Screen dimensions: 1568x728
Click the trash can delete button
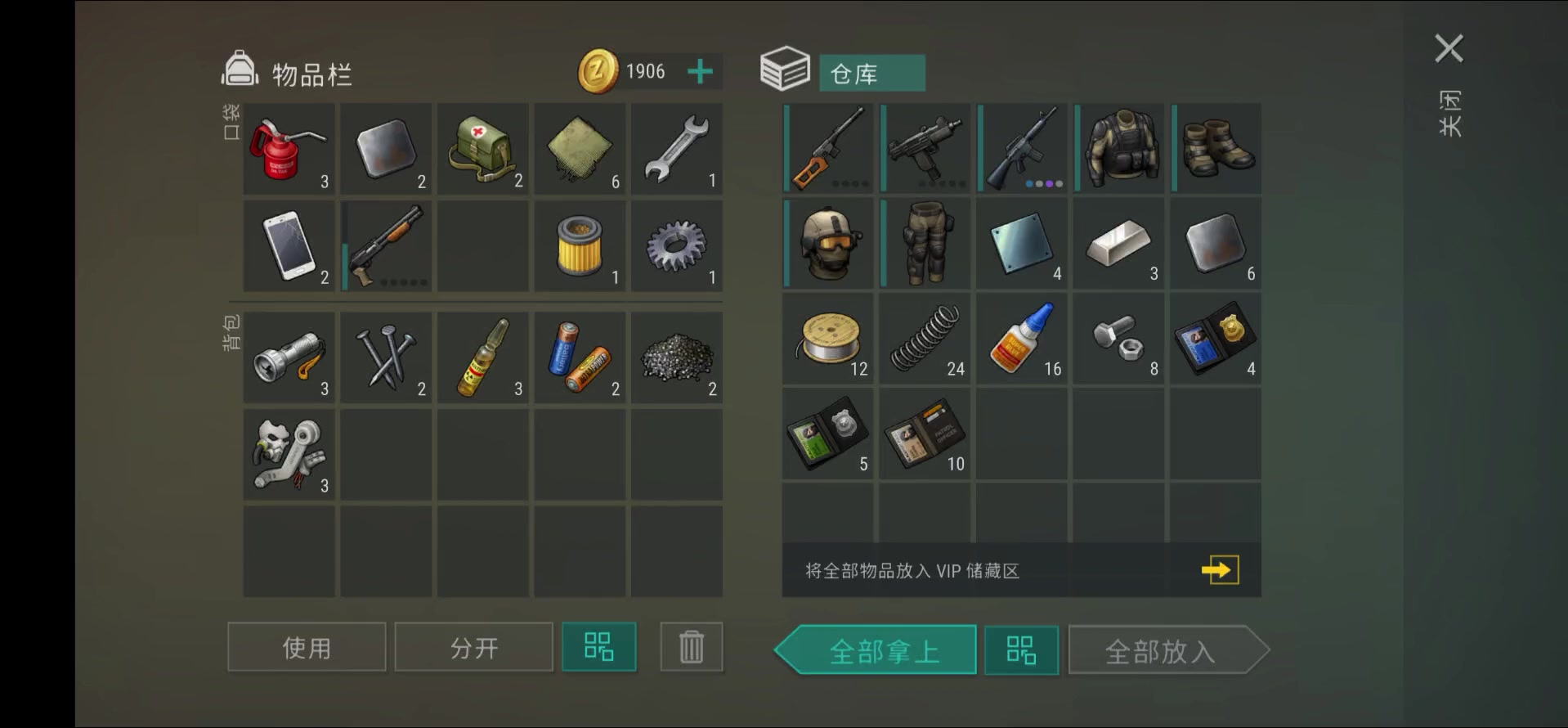(692, 647)
